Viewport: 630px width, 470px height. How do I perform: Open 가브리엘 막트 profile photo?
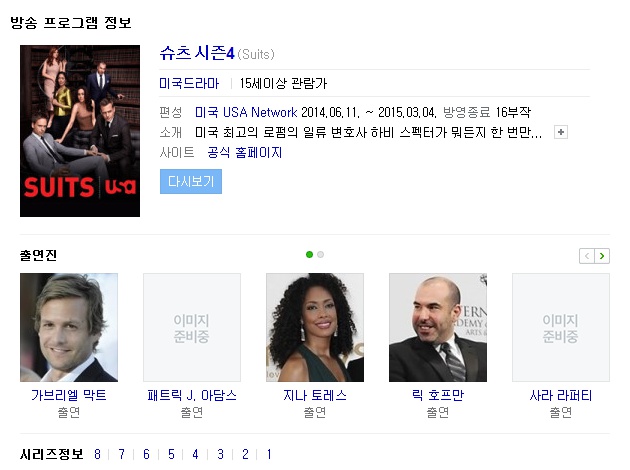click(69, 327)
